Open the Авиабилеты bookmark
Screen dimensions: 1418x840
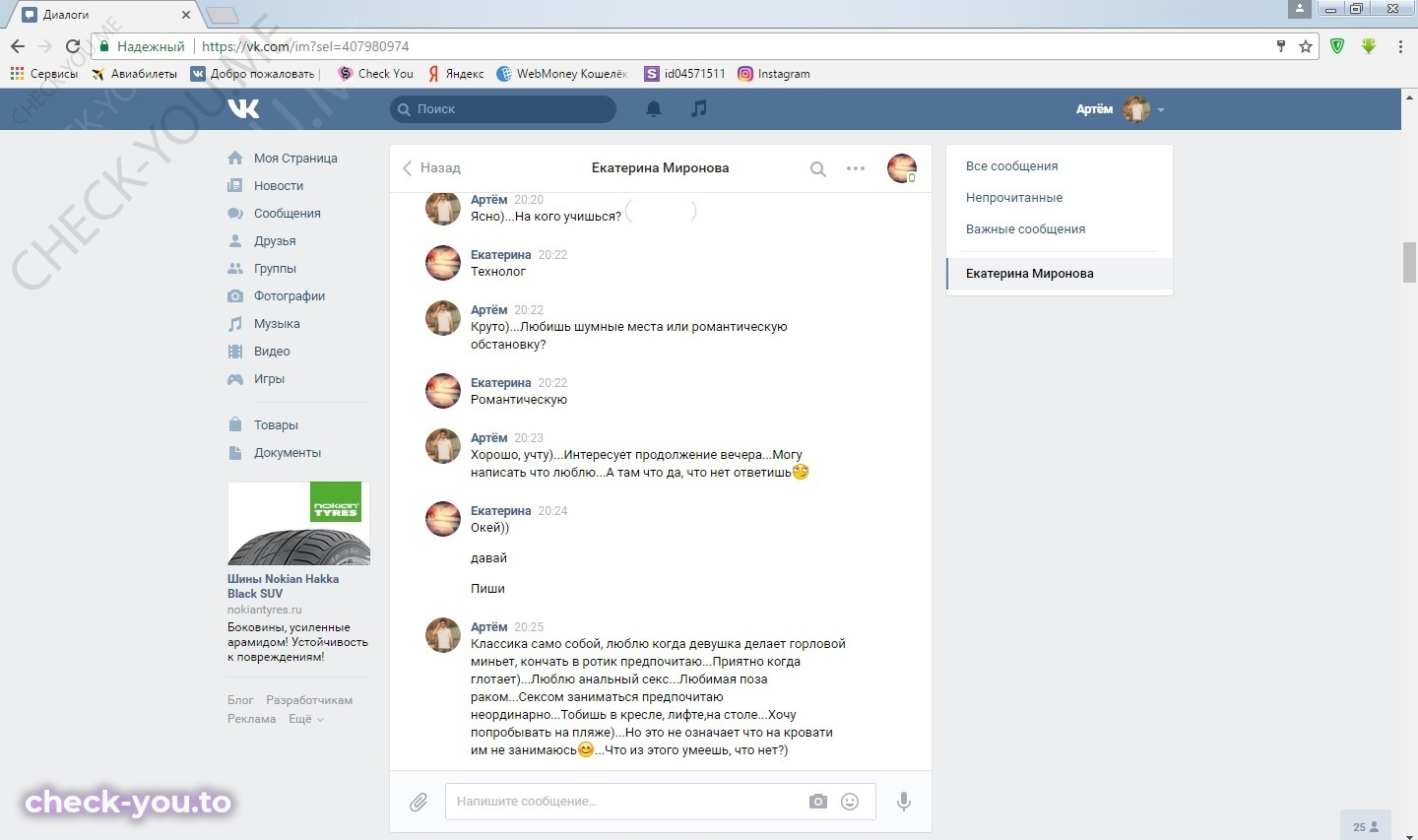point(134,74)
